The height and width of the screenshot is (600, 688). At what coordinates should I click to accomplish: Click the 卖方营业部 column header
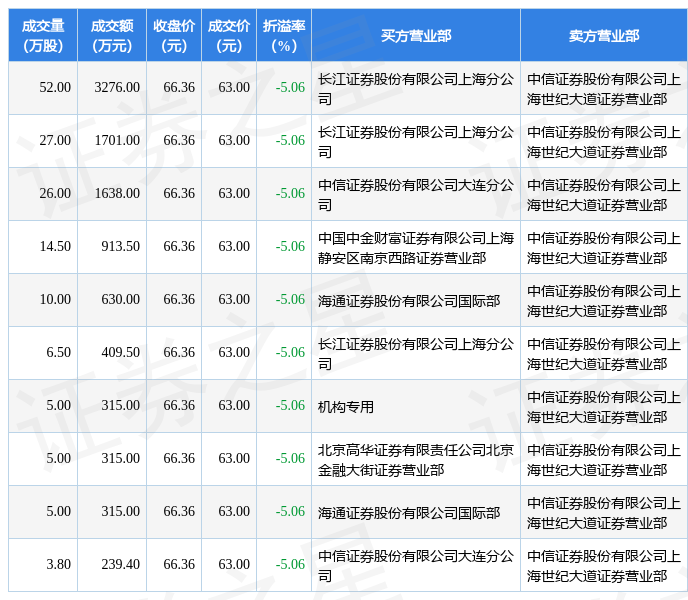point(604,36)
